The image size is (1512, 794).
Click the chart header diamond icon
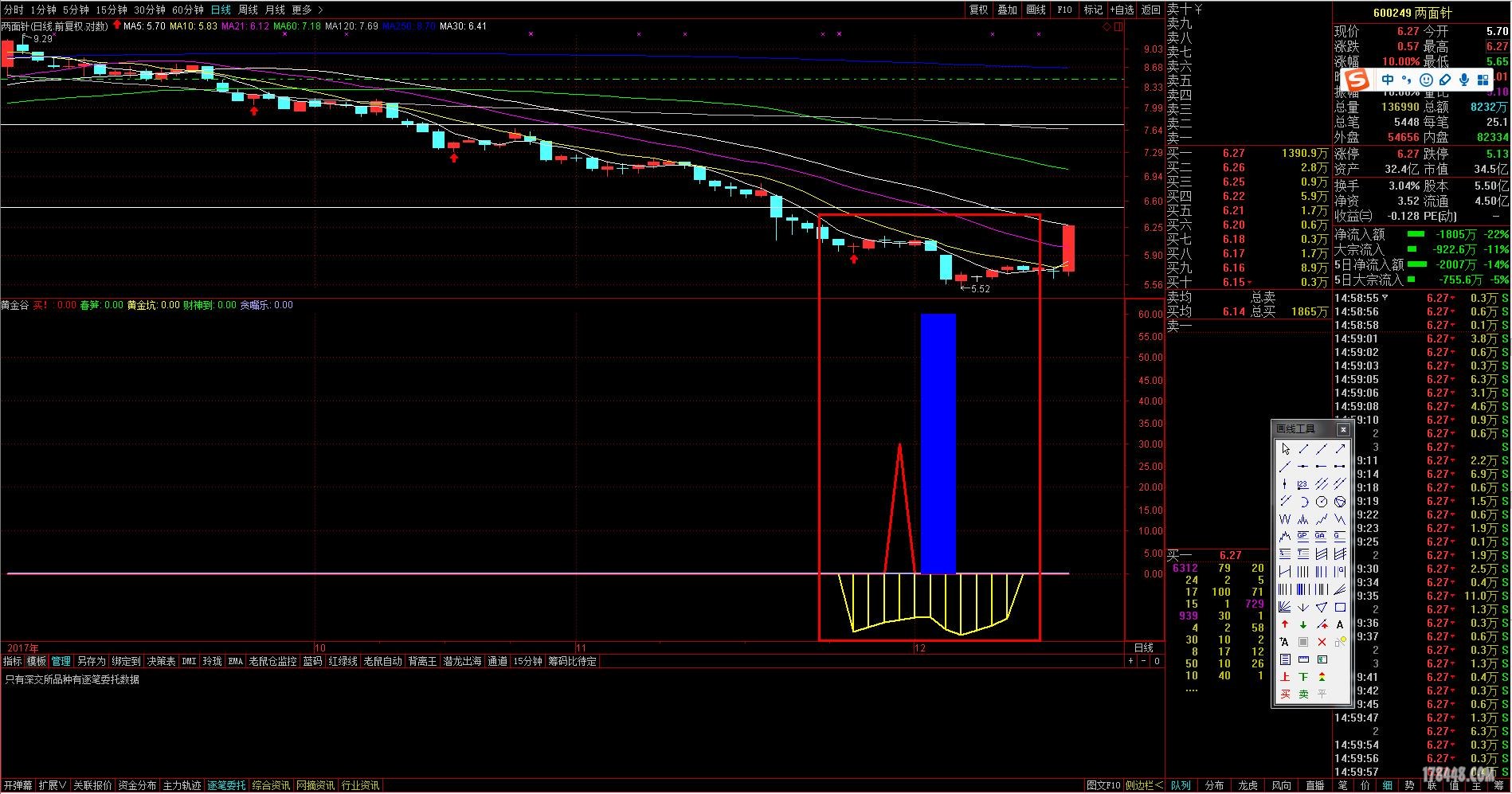(1107, 26)
